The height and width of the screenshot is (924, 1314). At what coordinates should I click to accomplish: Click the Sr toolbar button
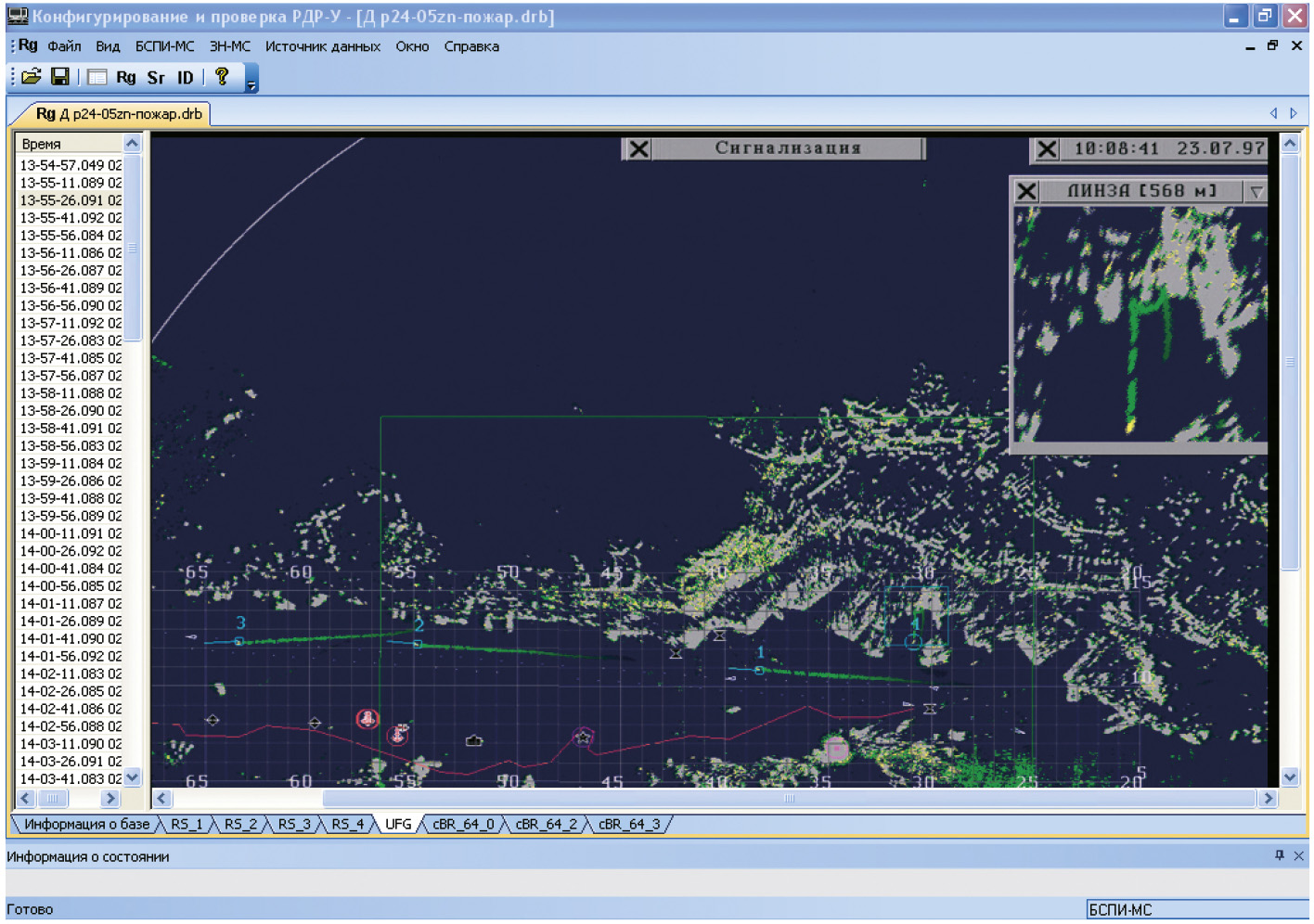156,77
